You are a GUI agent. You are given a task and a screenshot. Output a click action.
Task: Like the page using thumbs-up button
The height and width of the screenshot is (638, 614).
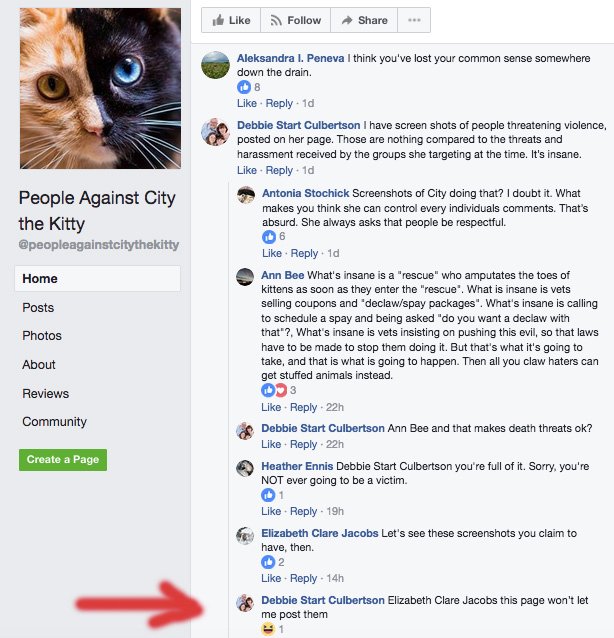(230, 20)
